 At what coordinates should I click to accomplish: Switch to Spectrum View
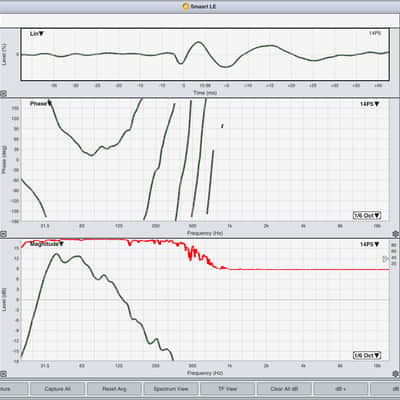point(171,389)
